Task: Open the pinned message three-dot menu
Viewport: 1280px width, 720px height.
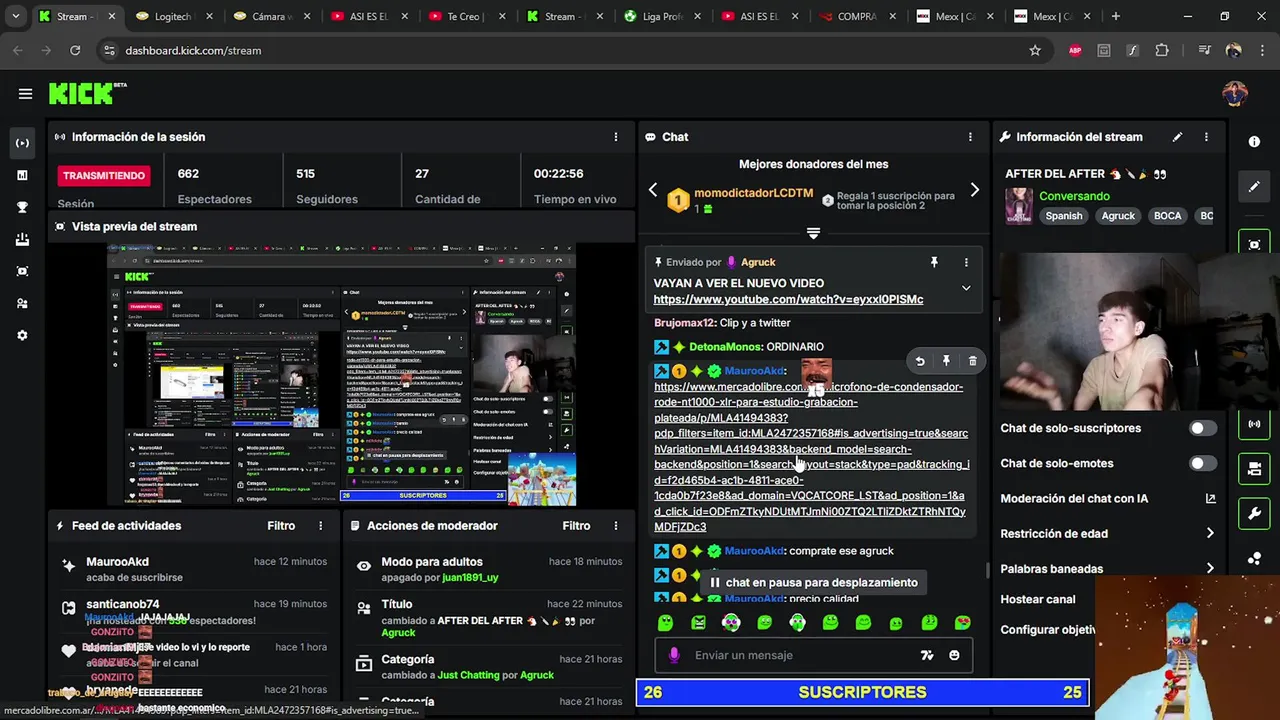Action: pyautogui.click(x=966, y=262)
